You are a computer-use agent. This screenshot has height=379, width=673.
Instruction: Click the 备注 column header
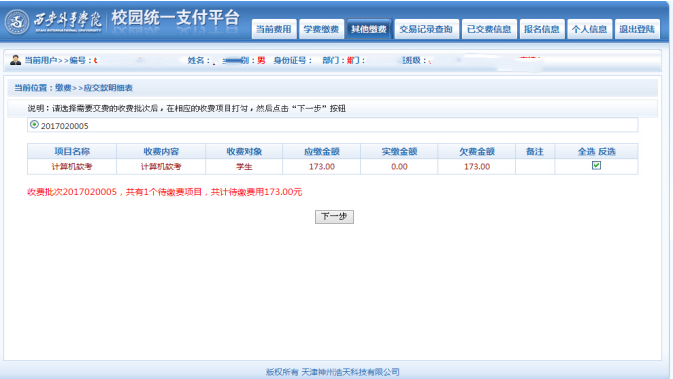click(535, 152)
